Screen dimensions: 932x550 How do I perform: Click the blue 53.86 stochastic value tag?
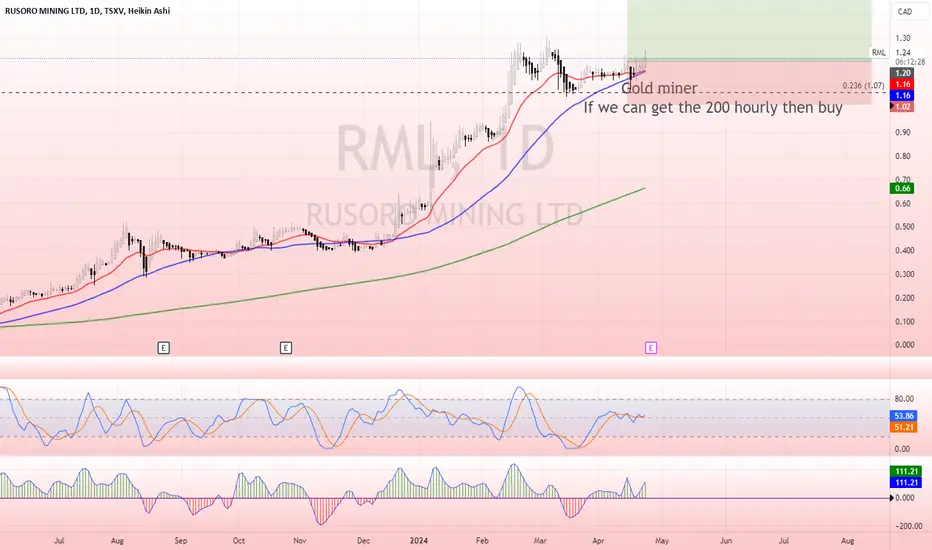tap(903, 416)
